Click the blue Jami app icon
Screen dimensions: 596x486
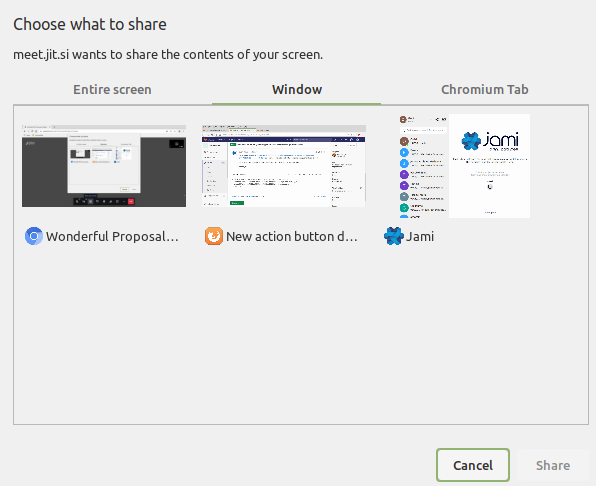[x=393, y=236]
